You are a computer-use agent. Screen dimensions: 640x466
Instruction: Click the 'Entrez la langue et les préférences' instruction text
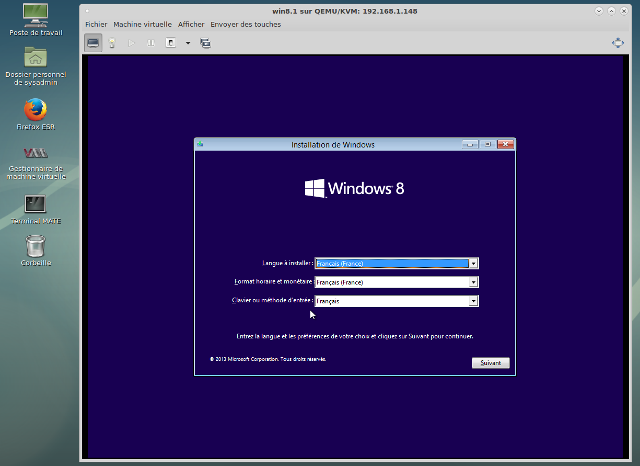click(355, 336)
